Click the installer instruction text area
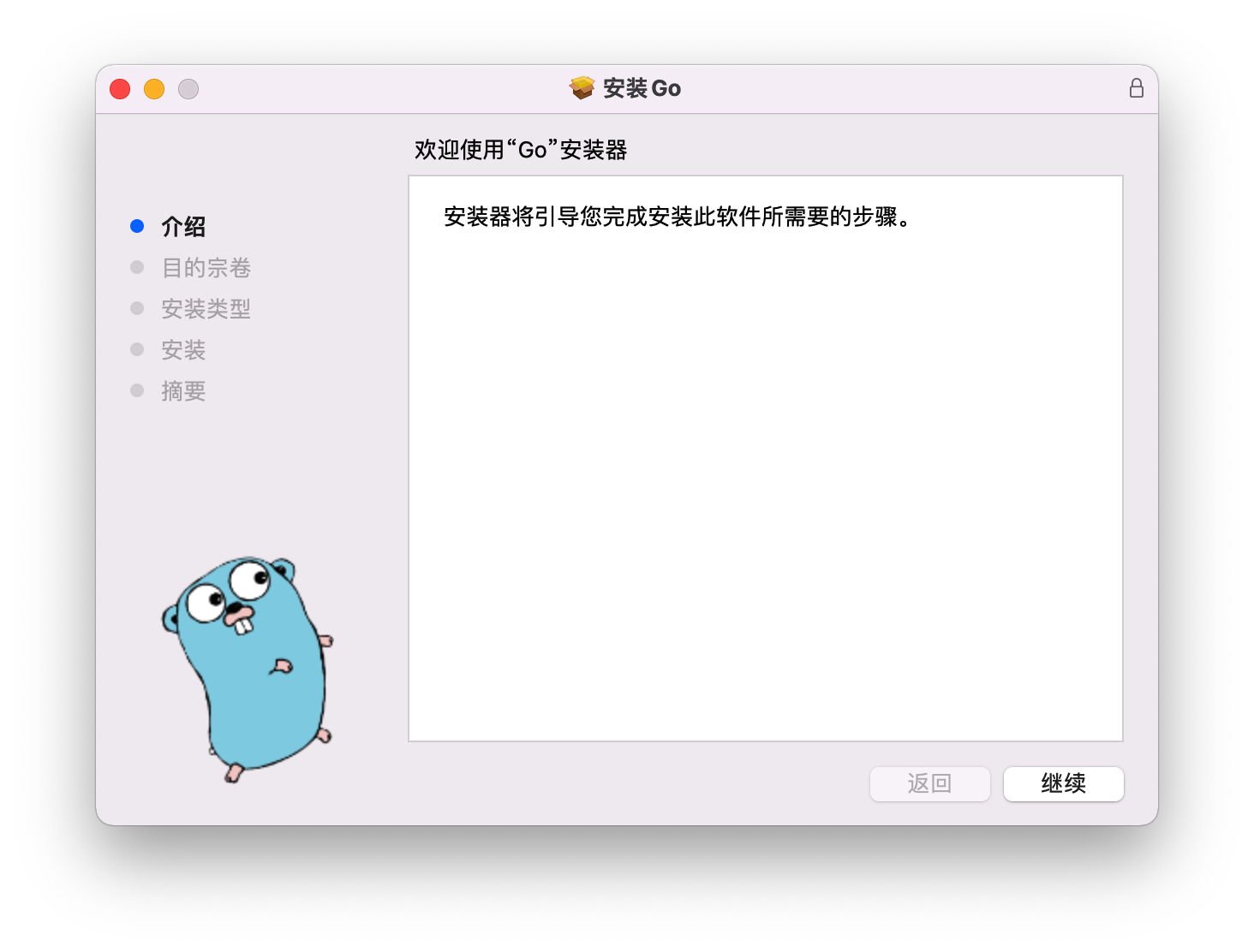This screenshot has height=952, width=1254. click(675, 217)
